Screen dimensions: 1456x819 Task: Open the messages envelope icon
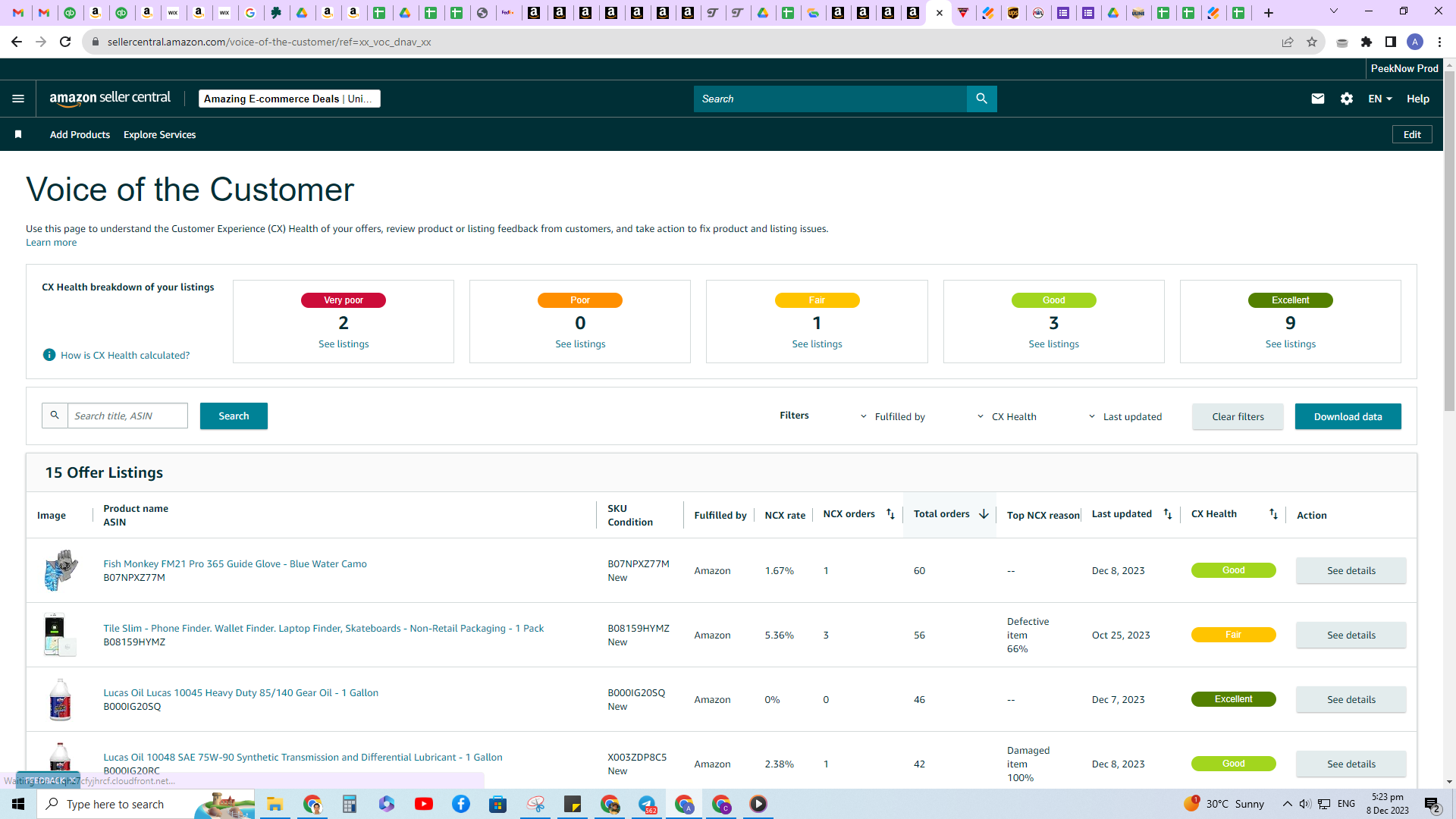point(1317,99)
